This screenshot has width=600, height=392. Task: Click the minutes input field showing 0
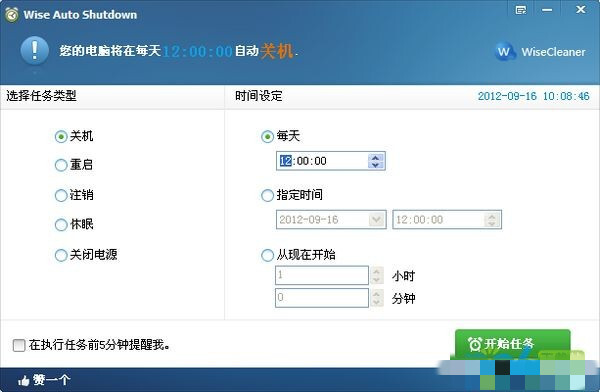(x=322, y=298)
